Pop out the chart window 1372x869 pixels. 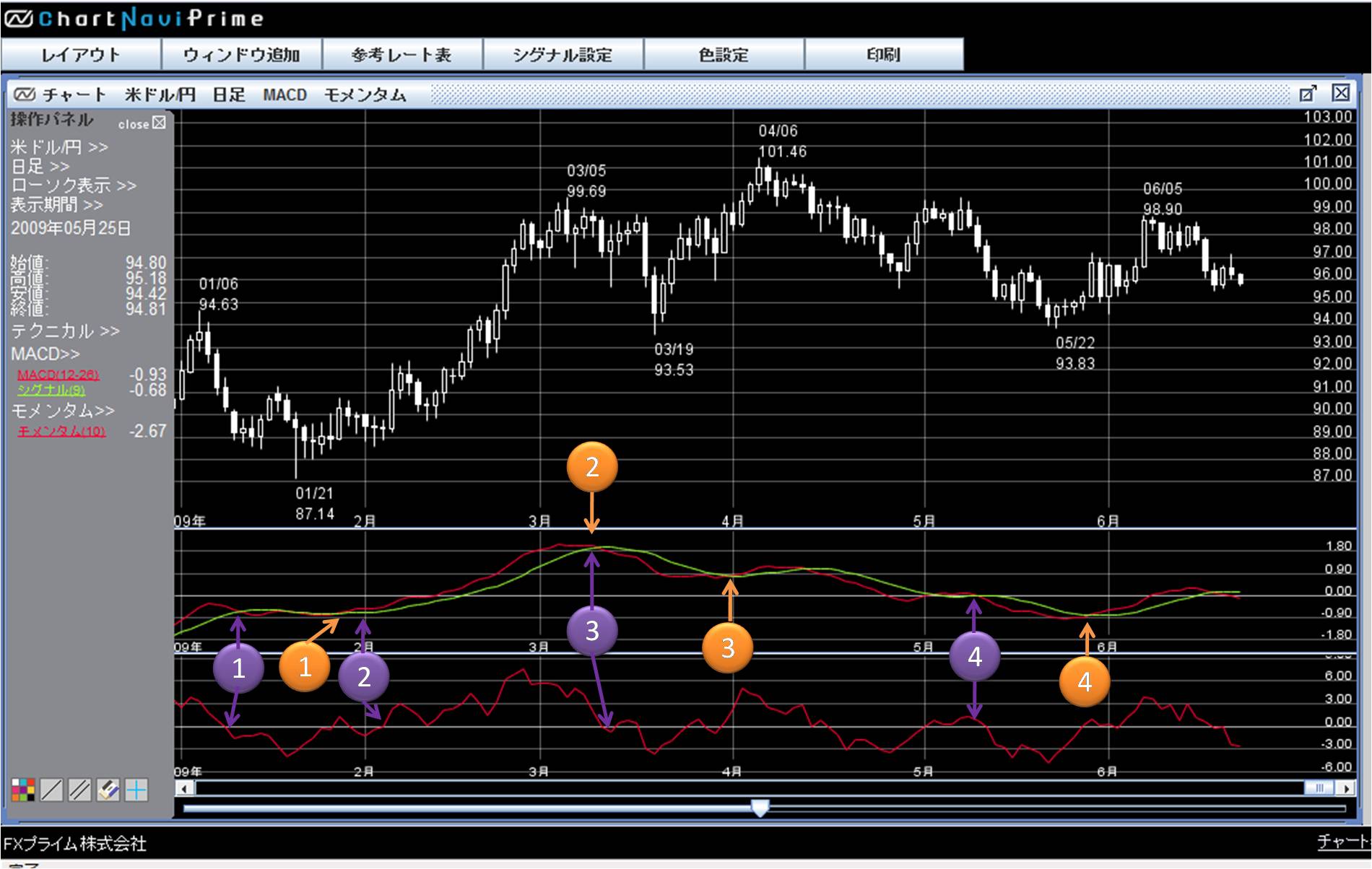pyautogui.click(x=1307, y=93)
